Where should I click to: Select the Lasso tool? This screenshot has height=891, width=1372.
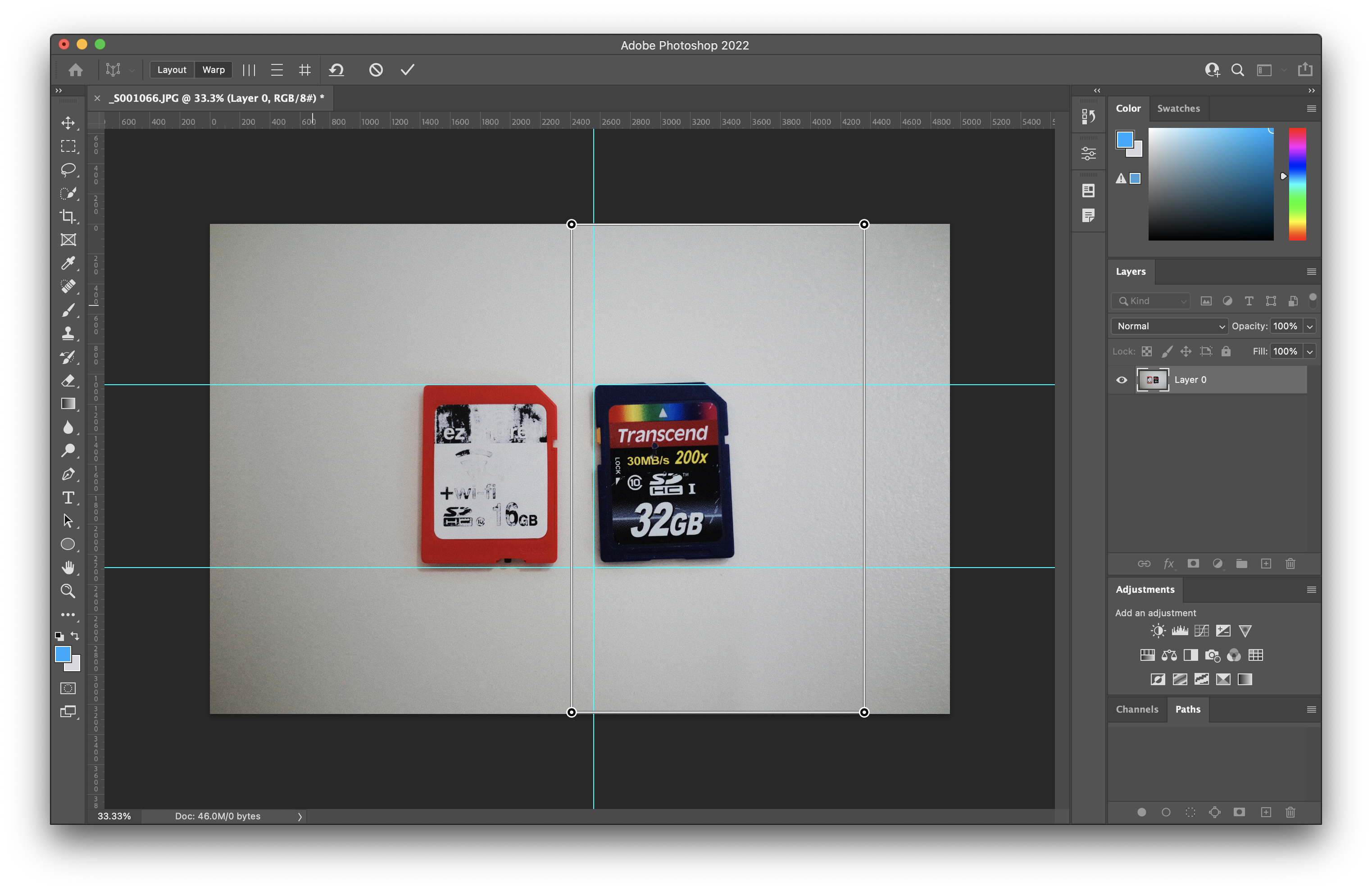tap(68, 169)
